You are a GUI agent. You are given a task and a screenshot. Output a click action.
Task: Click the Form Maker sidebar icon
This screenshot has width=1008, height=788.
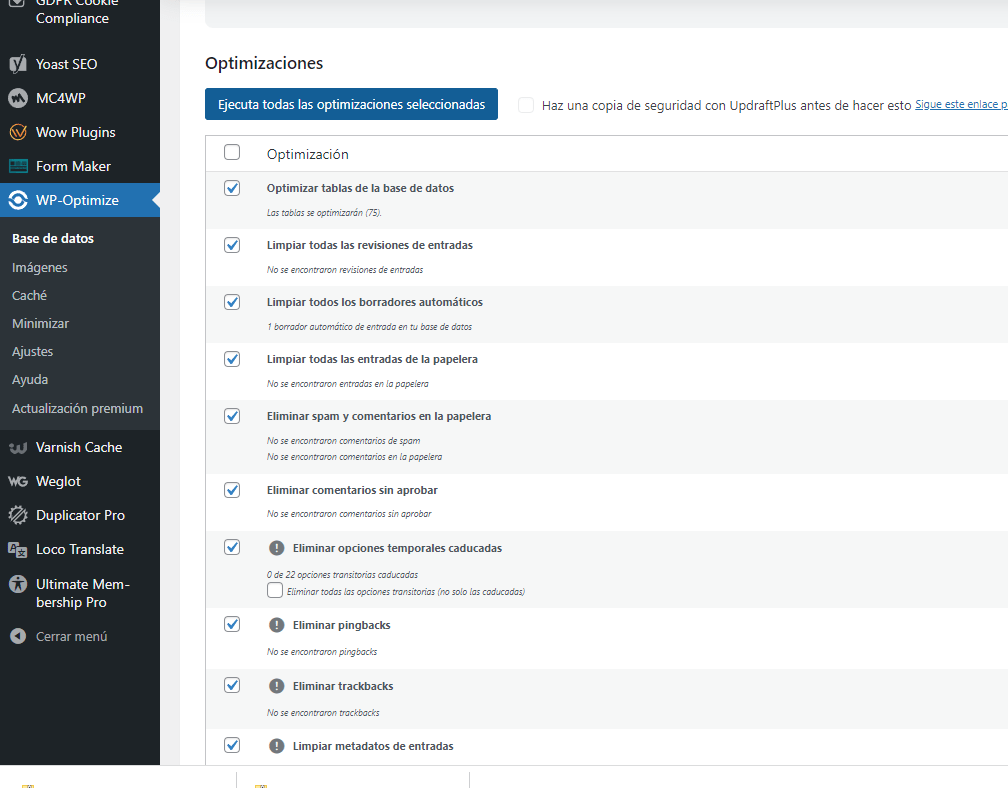[18, 166]
